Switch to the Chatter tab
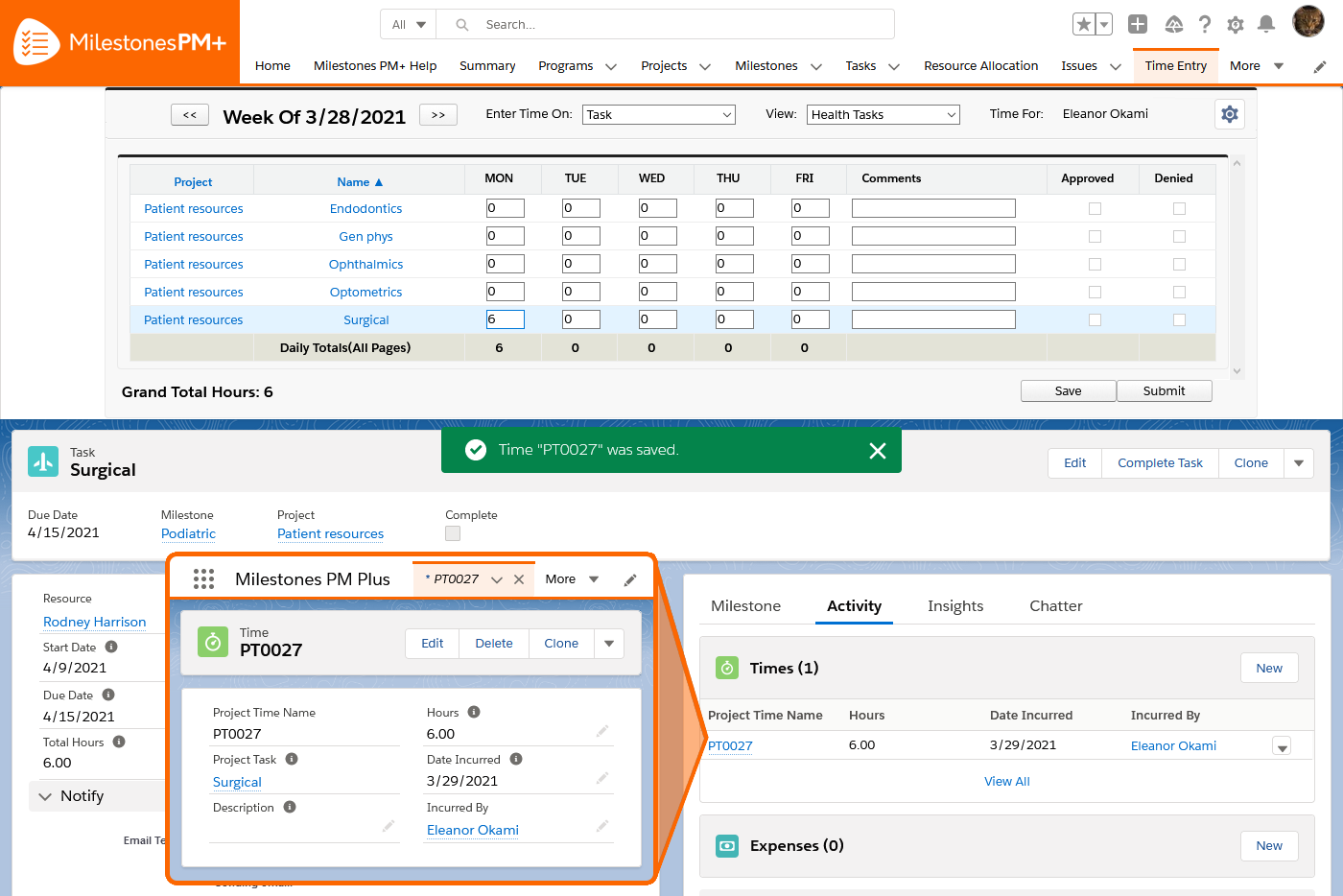 1055,606
